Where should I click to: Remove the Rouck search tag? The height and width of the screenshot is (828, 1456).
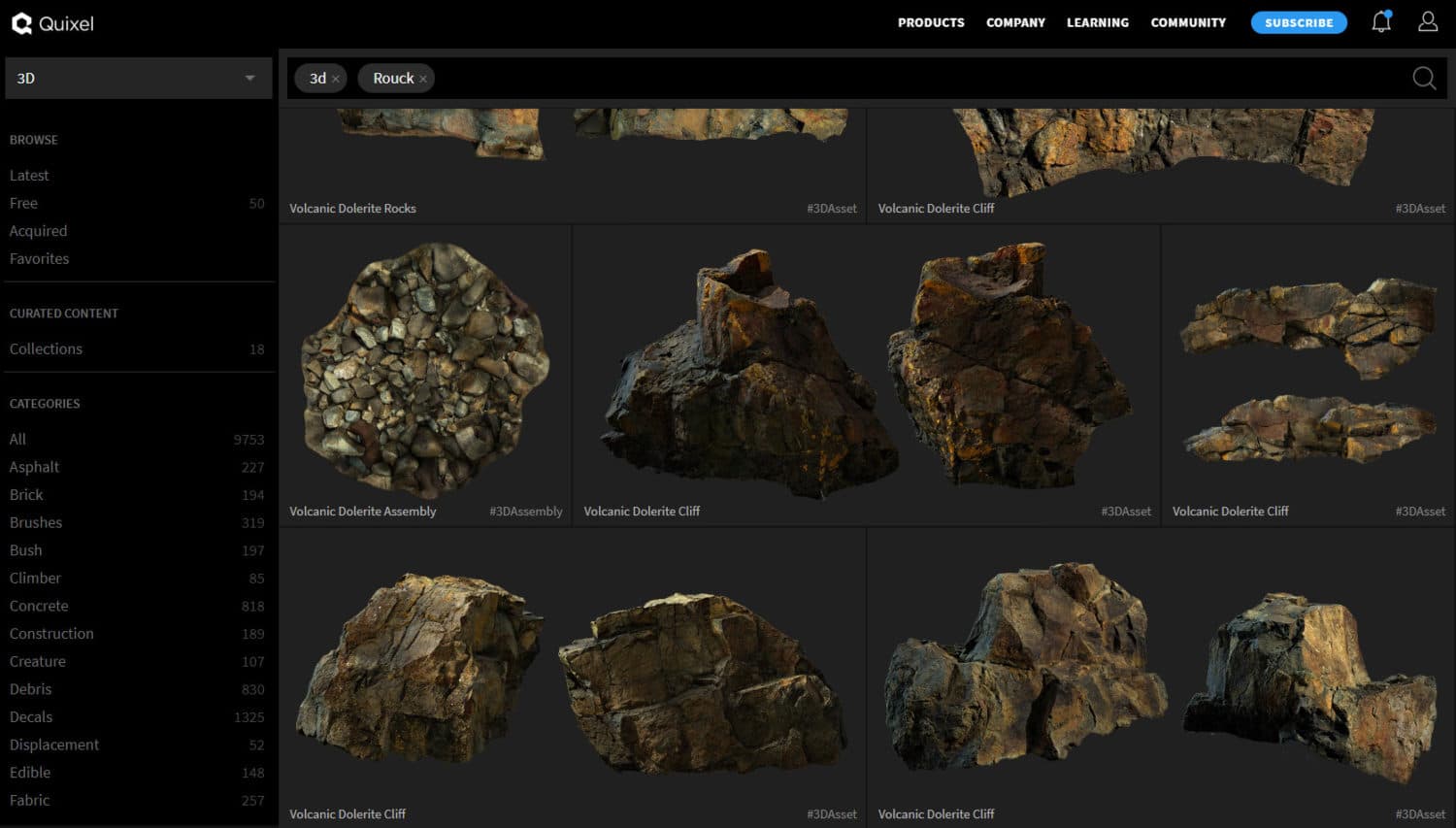(x=423, y=80)
